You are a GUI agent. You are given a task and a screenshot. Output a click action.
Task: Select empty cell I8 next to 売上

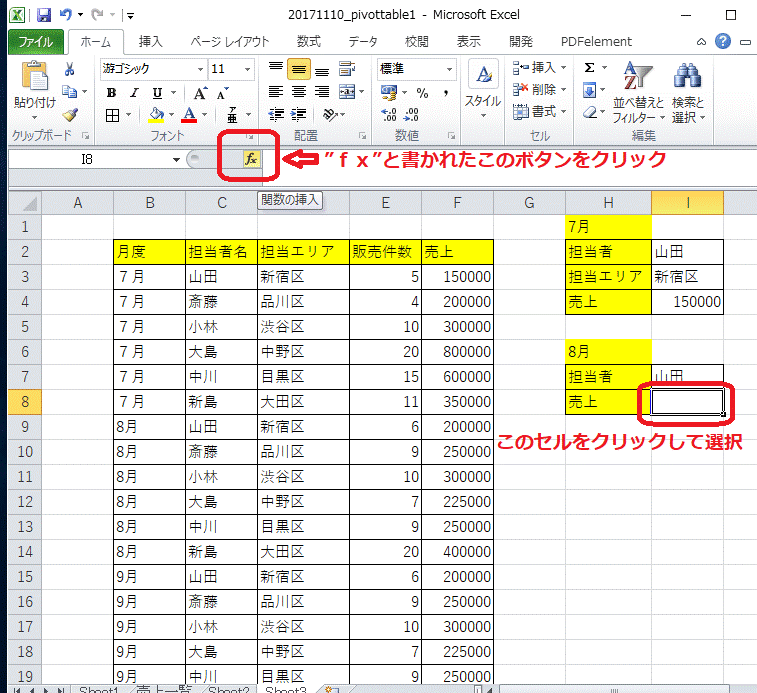pos(686,401)
